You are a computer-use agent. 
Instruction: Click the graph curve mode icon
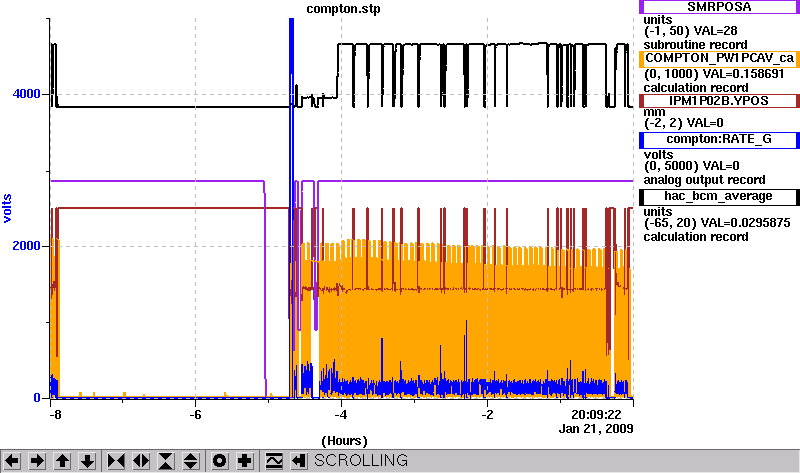tap(273, 461)
